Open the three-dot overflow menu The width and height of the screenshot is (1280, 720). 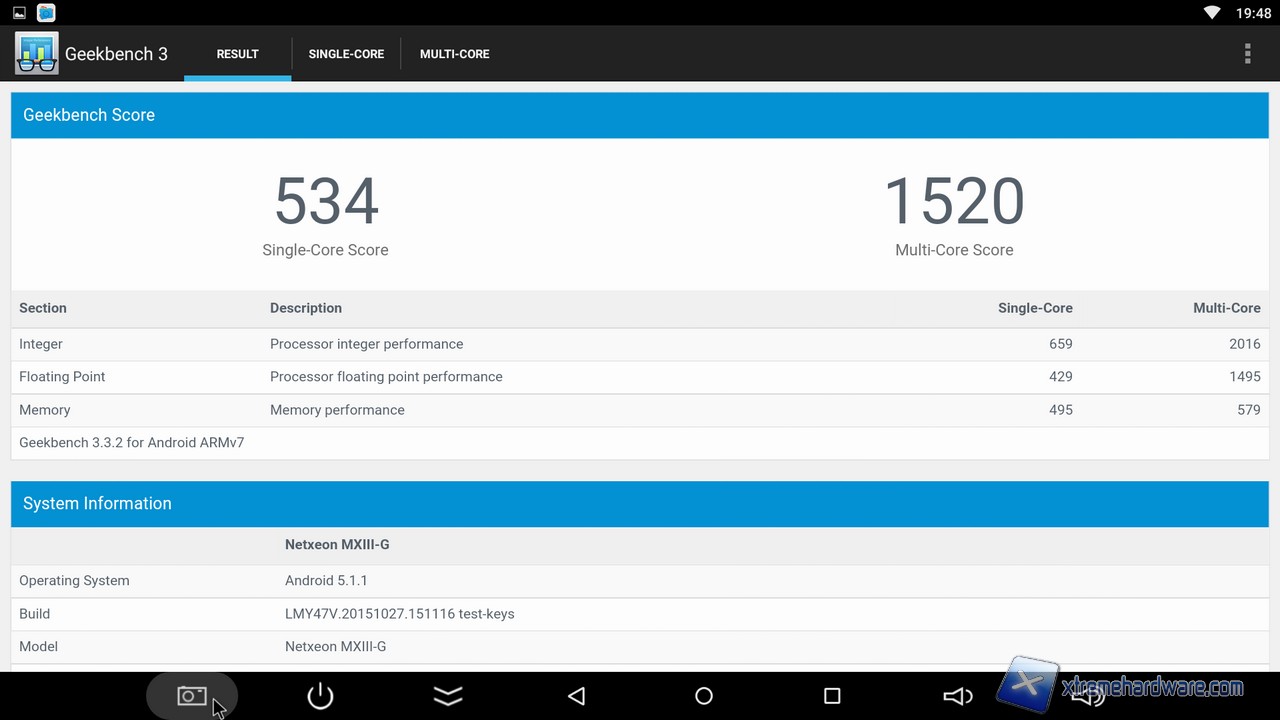(1247, 54)
